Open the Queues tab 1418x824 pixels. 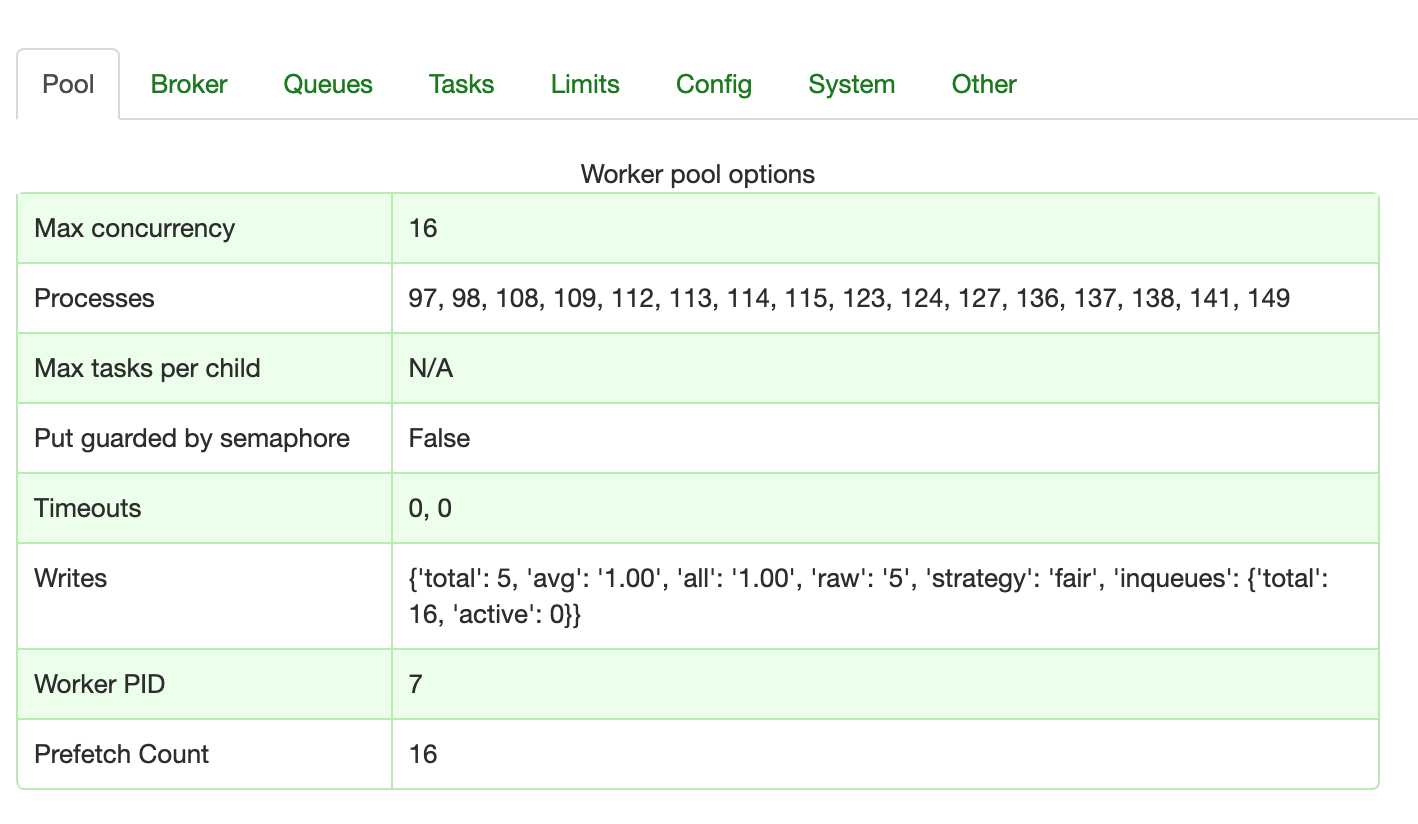pos(327,84)
